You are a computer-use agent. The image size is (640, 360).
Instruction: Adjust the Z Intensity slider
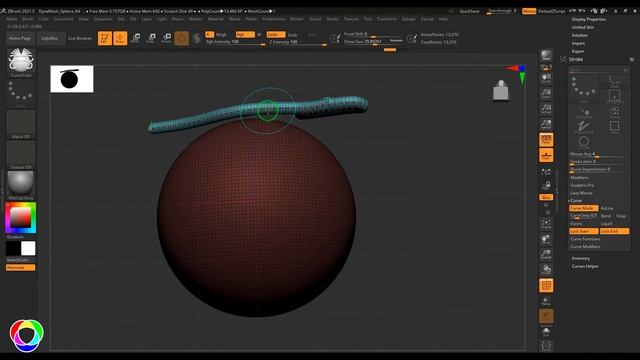(298, 42)
